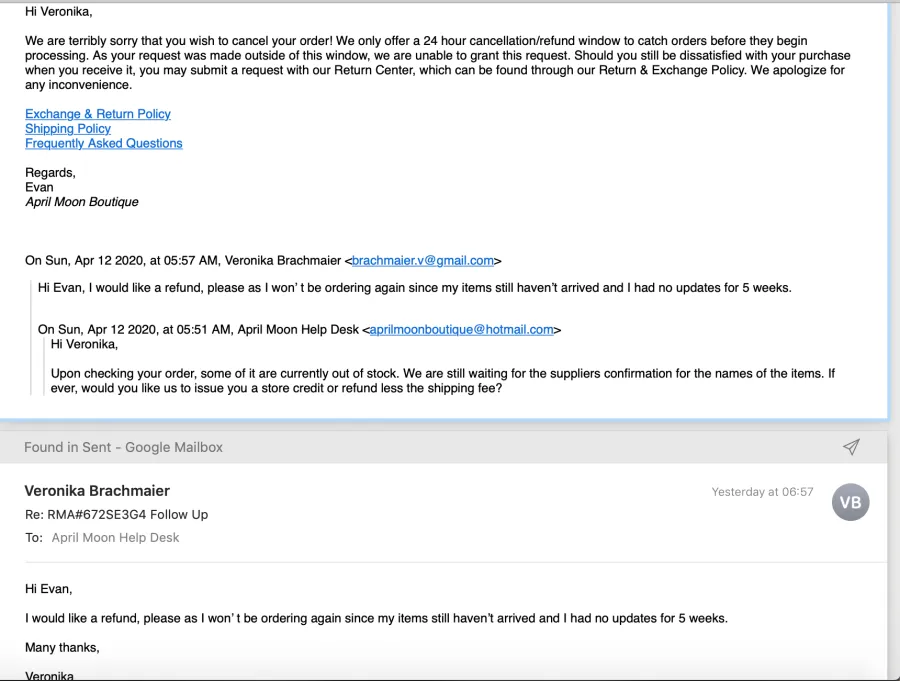Click the On Sun, Apr 12 05:57 AM header
The height and width of the screenshot is (681, 900).
point(263,261)
